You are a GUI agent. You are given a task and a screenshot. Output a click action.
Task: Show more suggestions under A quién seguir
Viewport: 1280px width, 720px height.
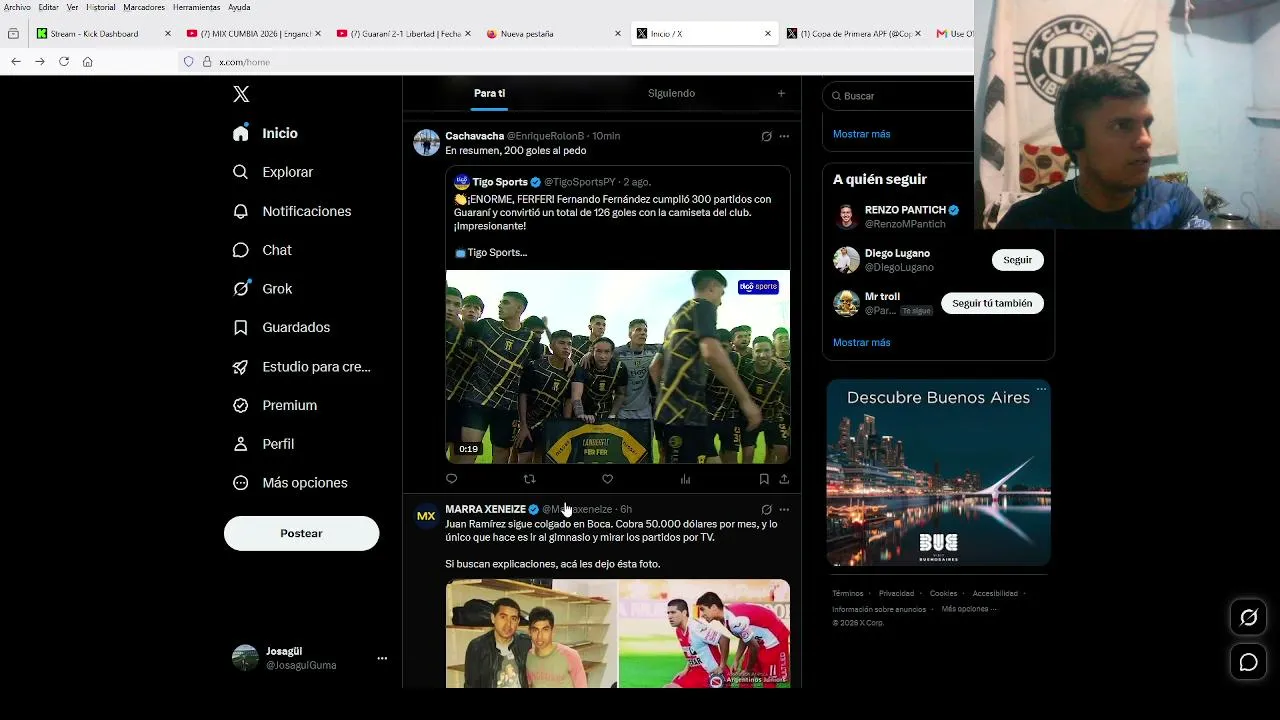click(x=861, y=342)
